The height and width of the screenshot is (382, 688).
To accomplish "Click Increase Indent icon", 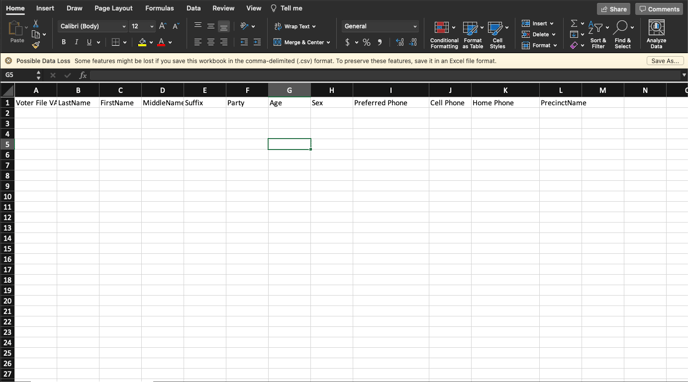I will pyautogui.click(x=257, y=42).
